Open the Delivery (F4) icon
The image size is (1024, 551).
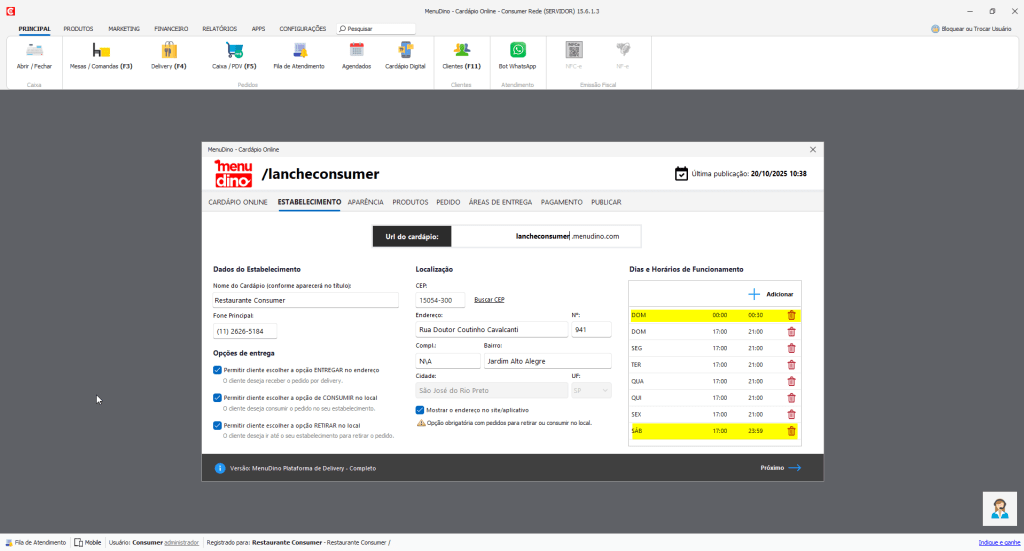pos(168,50)
